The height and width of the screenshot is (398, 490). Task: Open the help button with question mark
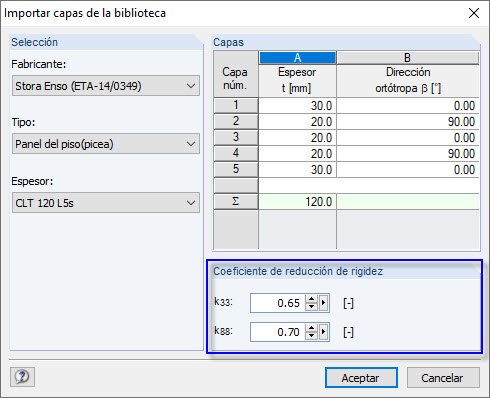click(22, 377)
